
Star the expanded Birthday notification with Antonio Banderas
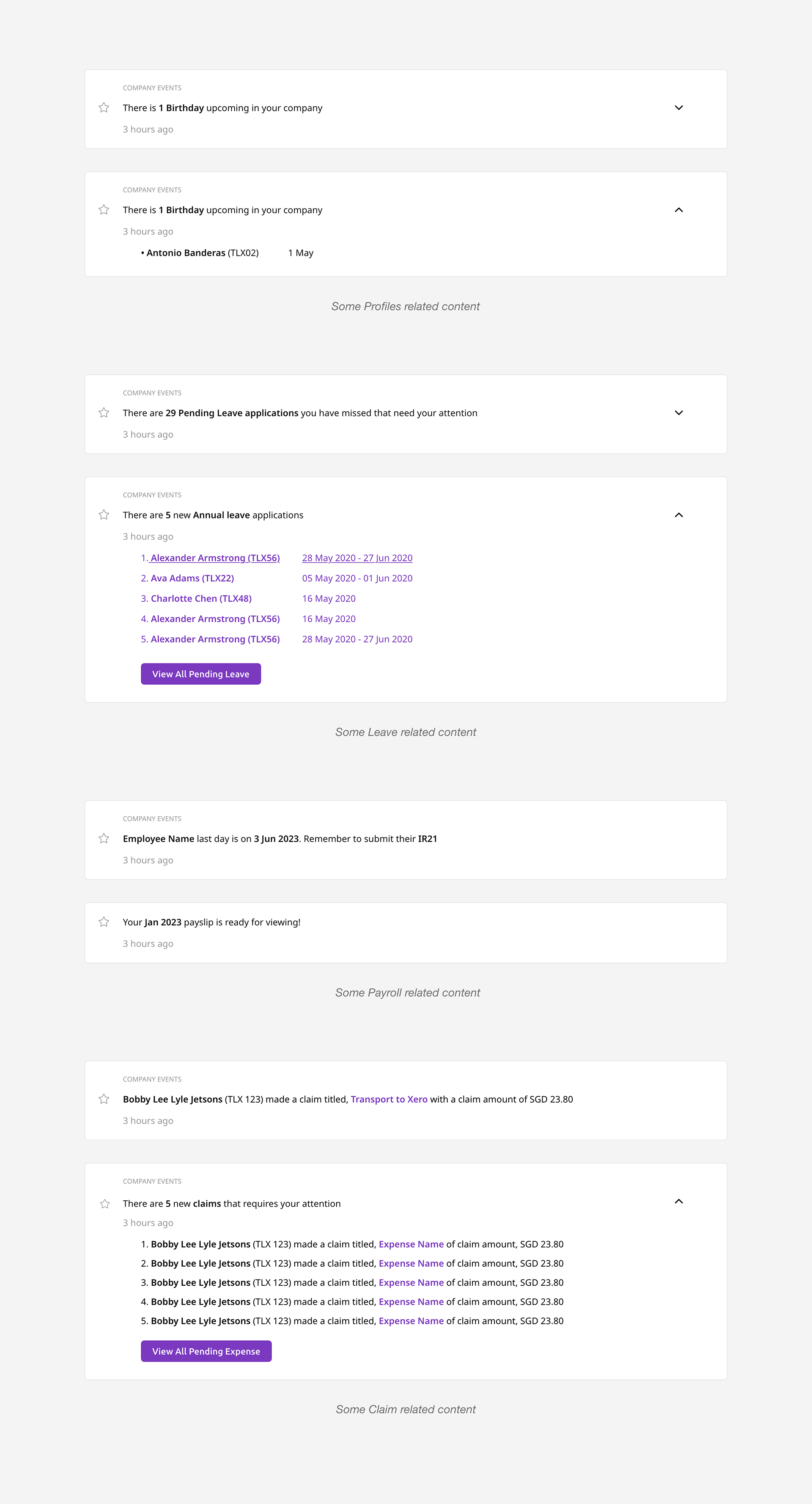pyautogui.click(x=104, y=210)
